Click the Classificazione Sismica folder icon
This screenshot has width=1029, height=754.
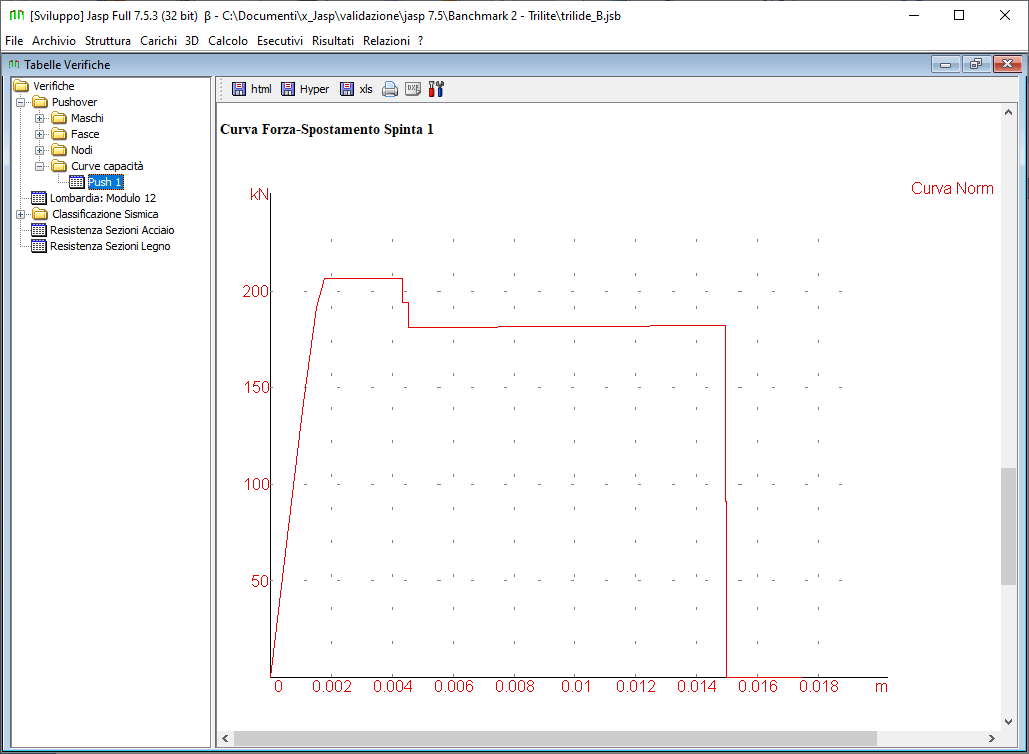pos(41,214)
